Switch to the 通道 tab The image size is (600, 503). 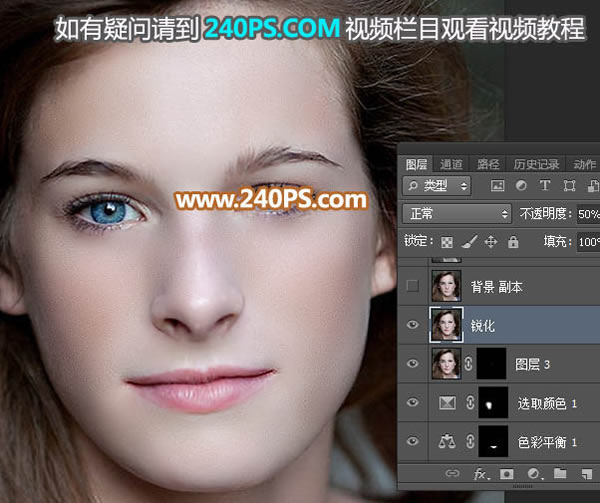tap(451, 164)
